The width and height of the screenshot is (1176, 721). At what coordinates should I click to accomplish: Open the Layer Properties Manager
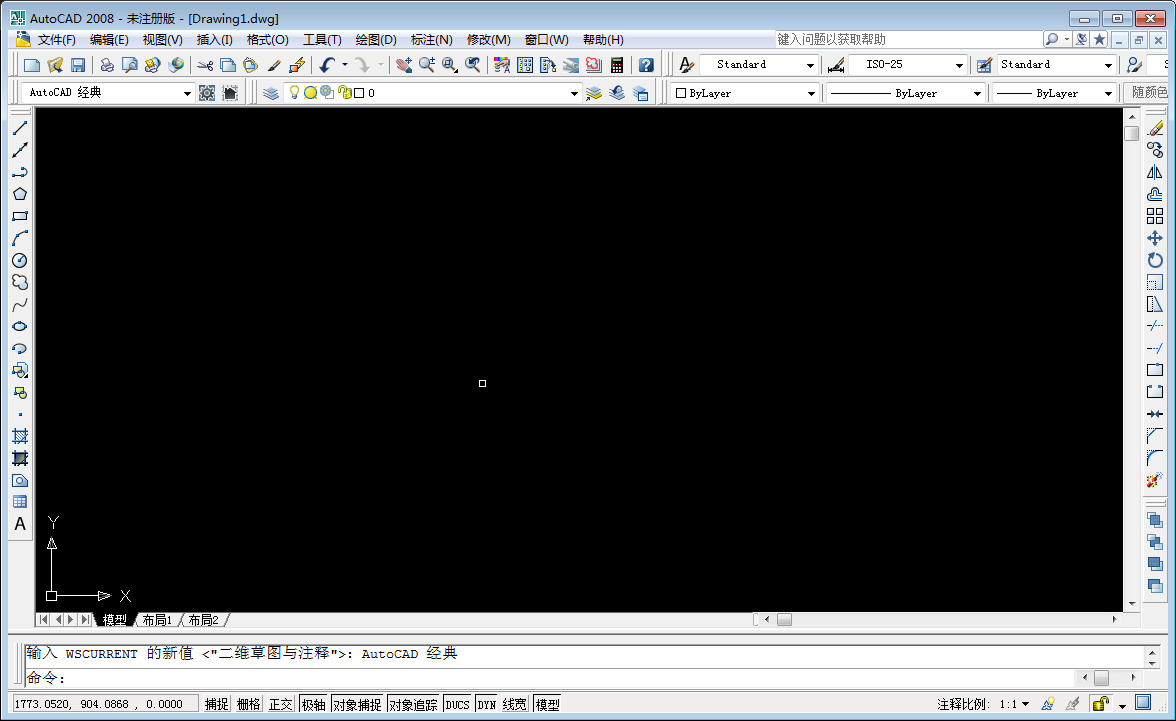coord(270,92)
